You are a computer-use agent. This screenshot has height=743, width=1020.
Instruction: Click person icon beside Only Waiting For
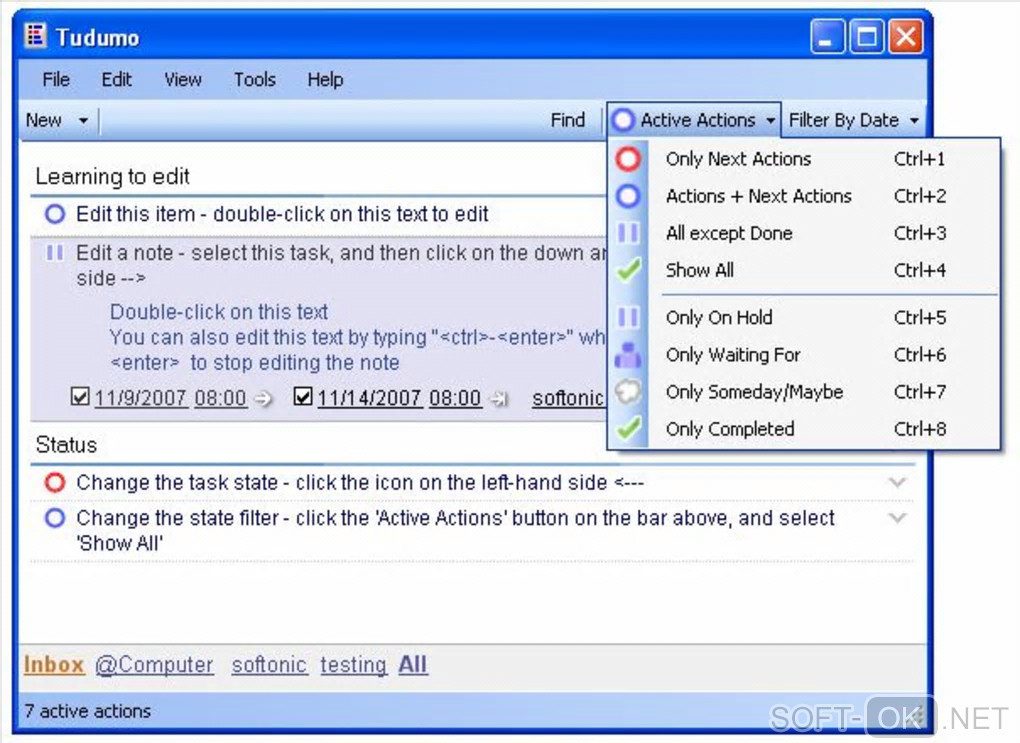coord(628,355)
